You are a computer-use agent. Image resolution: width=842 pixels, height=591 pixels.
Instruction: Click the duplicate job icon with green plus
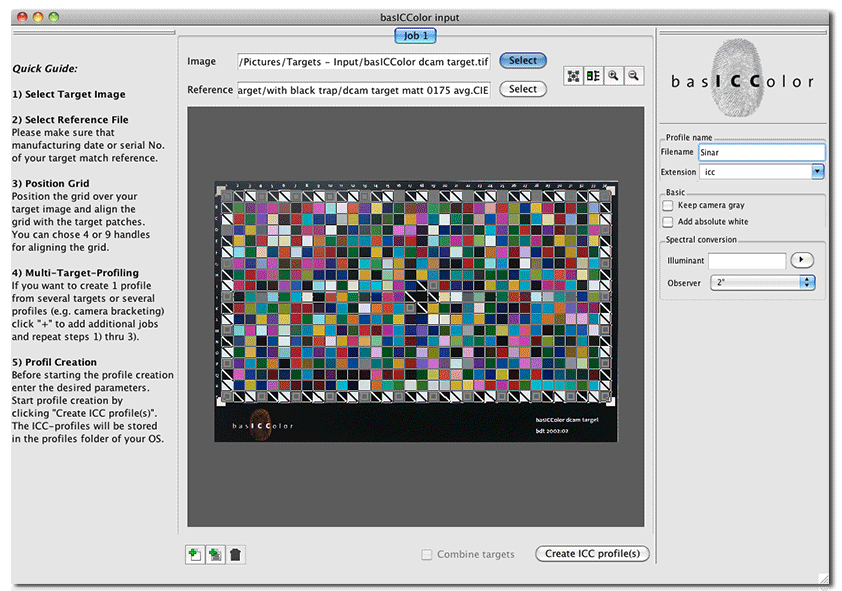pyautogui.click(x=215, y=554)
